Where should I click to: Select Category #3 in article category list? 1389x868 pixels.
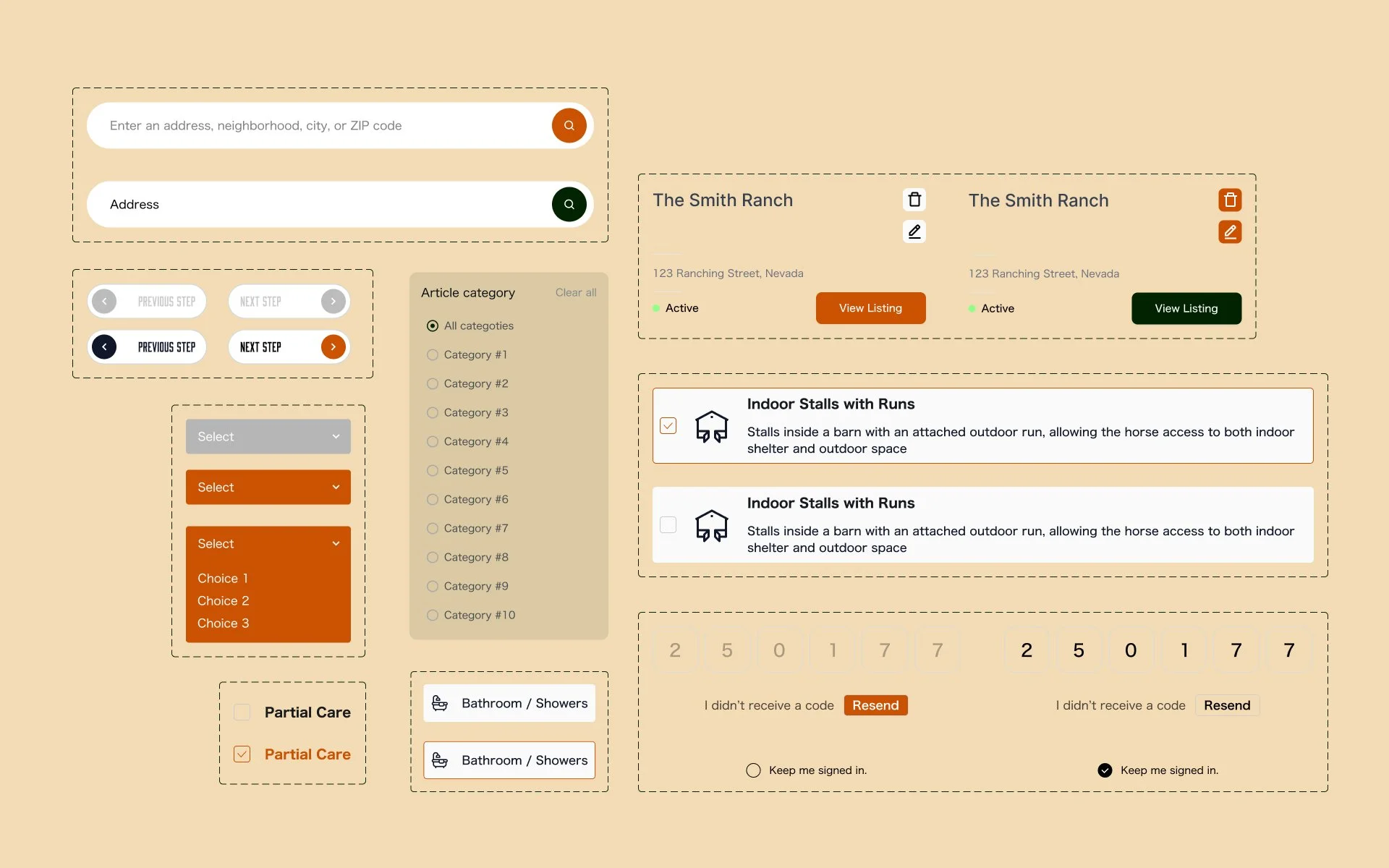pyautogui.click(x=468, y=413)
